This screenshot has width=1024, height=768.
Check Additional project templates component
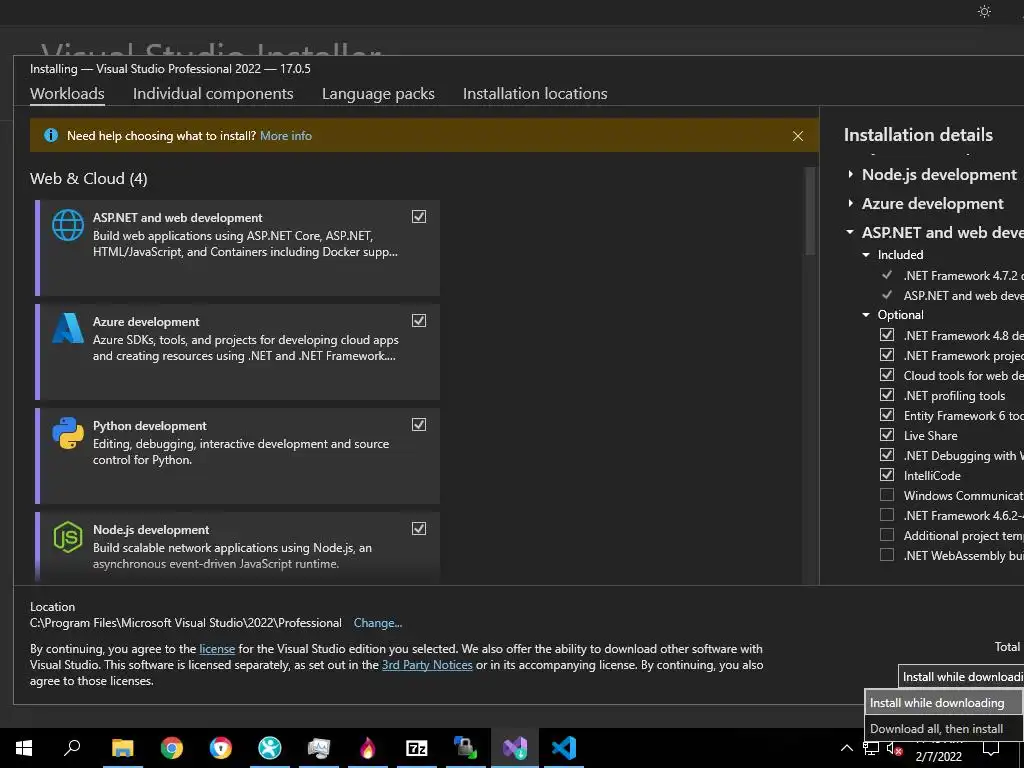[x=886, y=535]
